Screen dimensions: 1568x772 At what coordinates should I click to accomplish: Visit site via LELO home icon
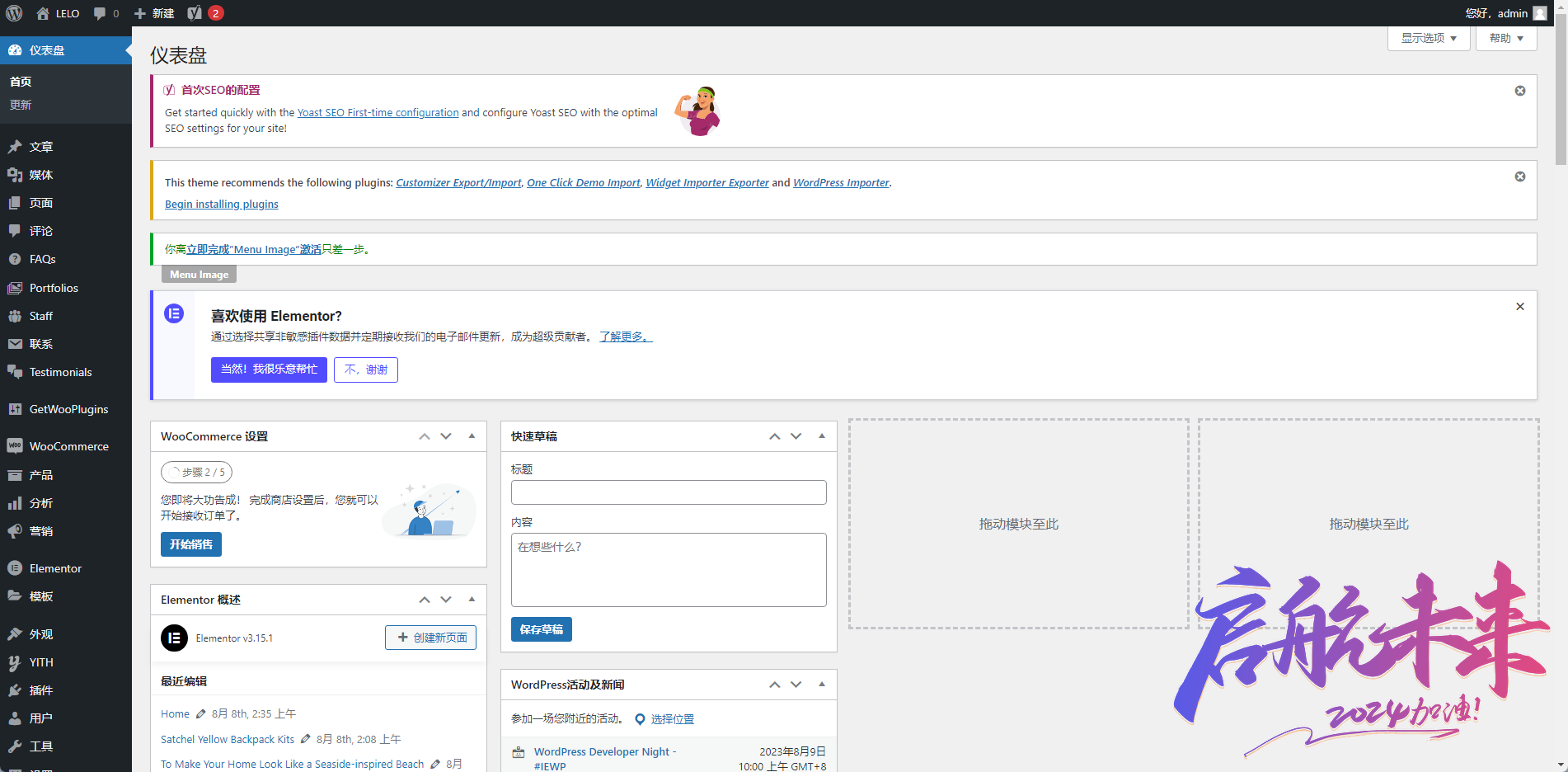[x=43, y=13]
